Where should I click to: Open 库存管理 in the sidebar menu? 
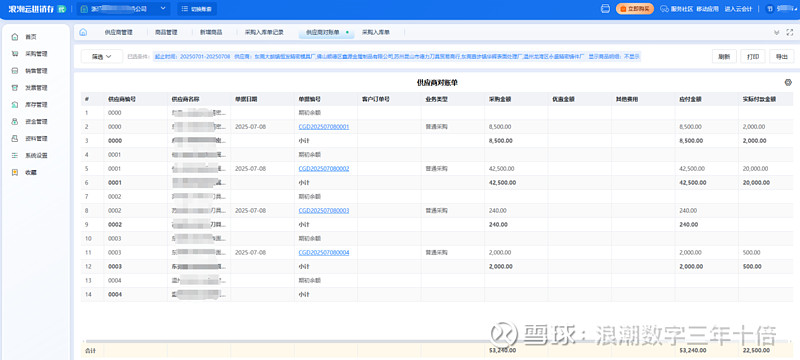[36, 105]
